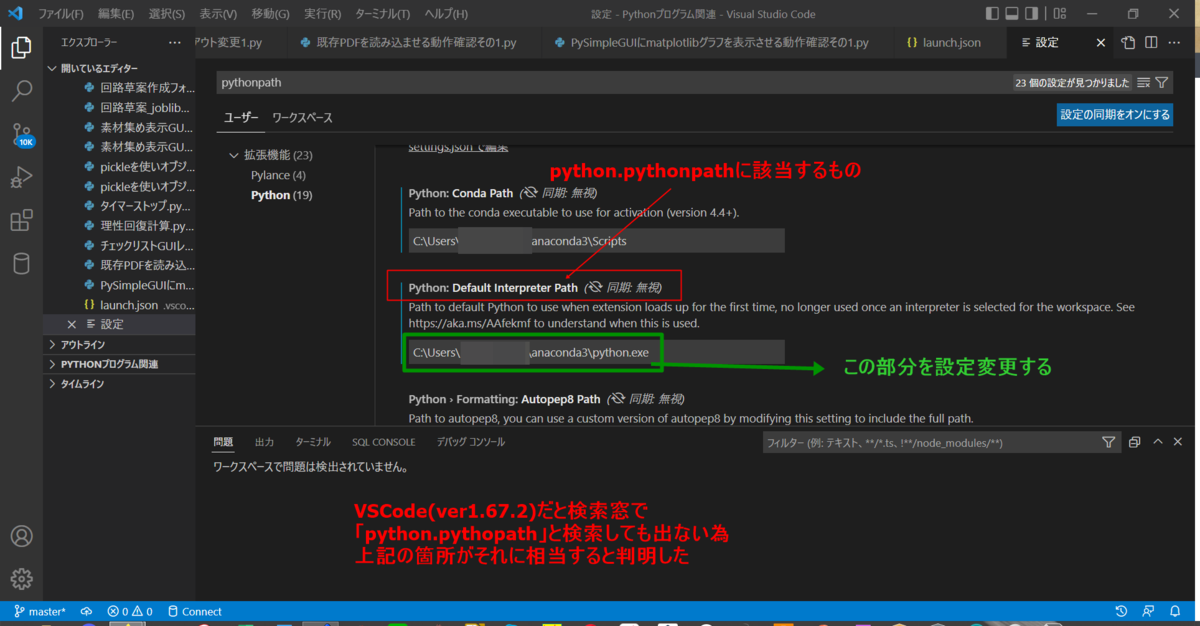Open the ターミナル(T) menu

click(383, 14)
